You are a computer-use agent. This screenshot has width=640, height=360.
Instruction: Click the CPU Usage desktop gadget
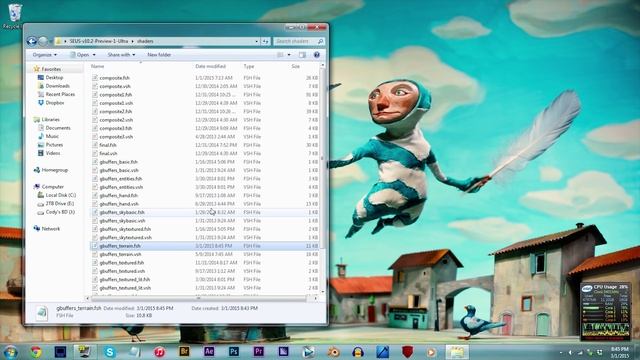606,311
